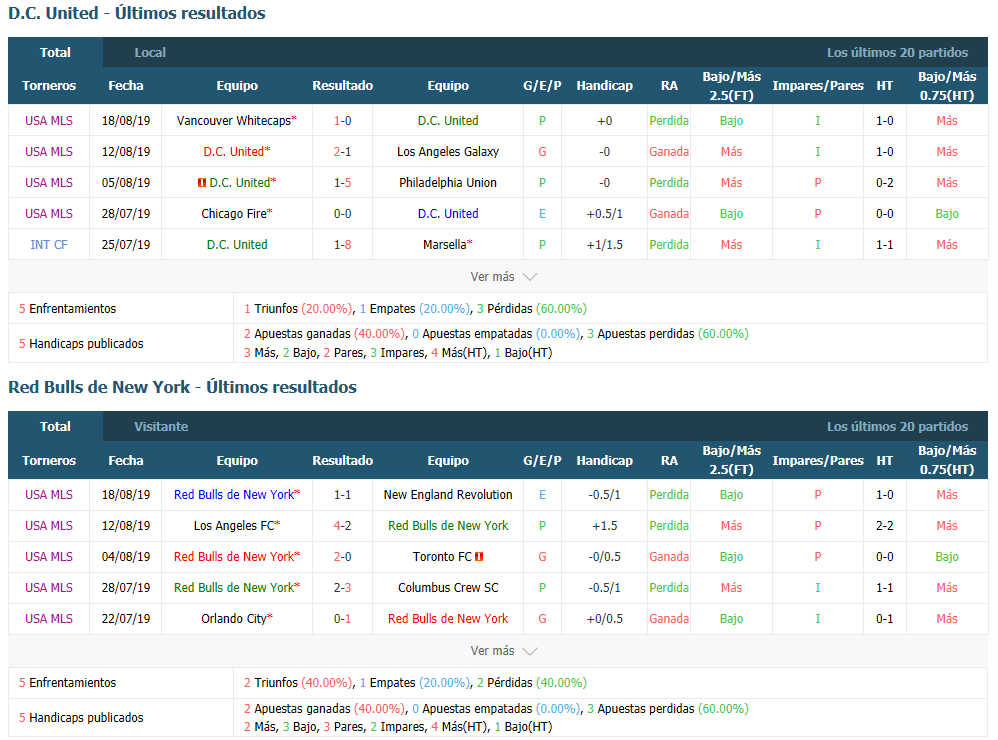Click date 04/08/19 in Toronto FC row
Image resolution: width=998 pixels, height=740 pixels.
[126, 557]
